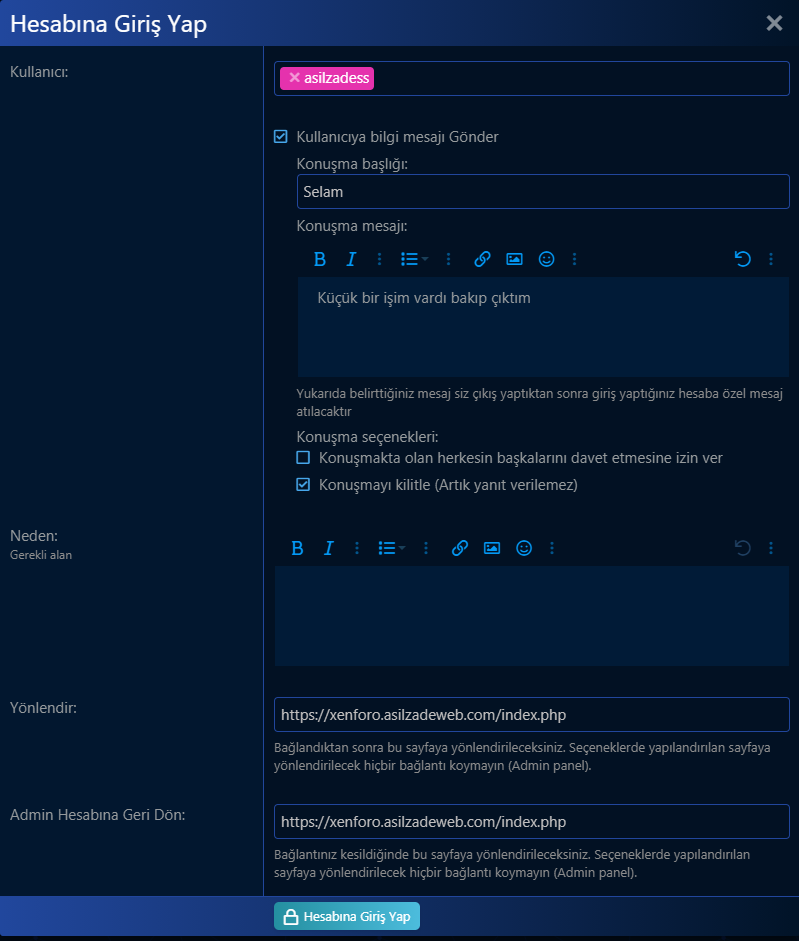Viewport: 799px width, 941px height.
Task: Open list dropdown in the conversation message editor
Action: 414,259
